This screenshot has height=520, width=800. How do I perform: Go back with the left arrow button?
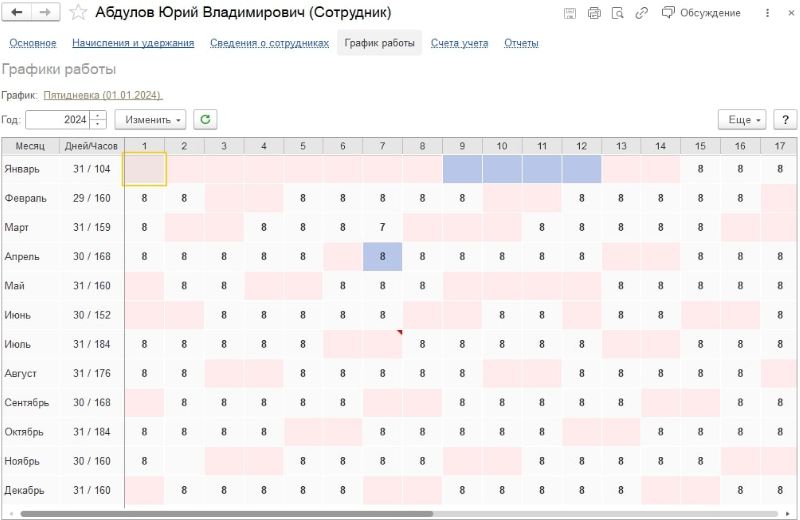(x=17, y=12)
